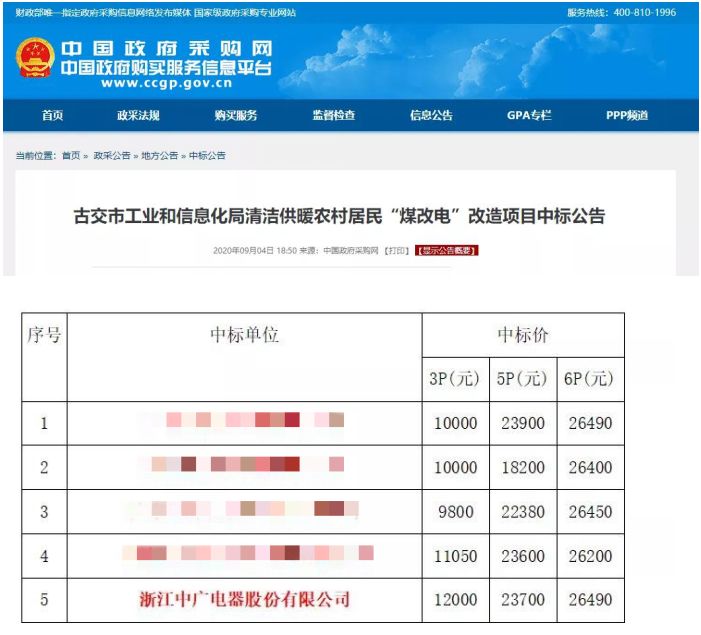The height and width of the screenshot is (635, 701).
Task: Open the 政采法规 navigation item
Action: pyautogui.click(x=138, y=115)
